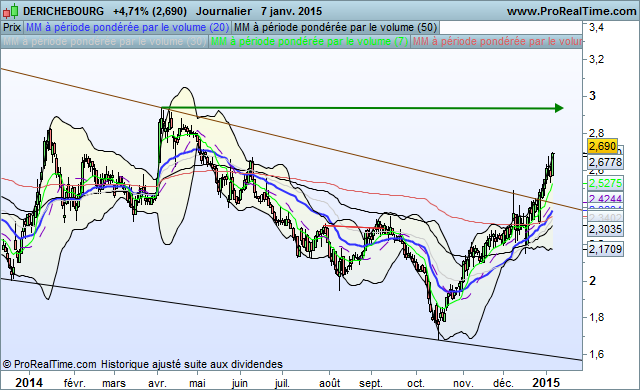Click 'Historique ajusté suite aux dividendes' note
This screenshot has height=390, width=640.
(x=192, y=364)
